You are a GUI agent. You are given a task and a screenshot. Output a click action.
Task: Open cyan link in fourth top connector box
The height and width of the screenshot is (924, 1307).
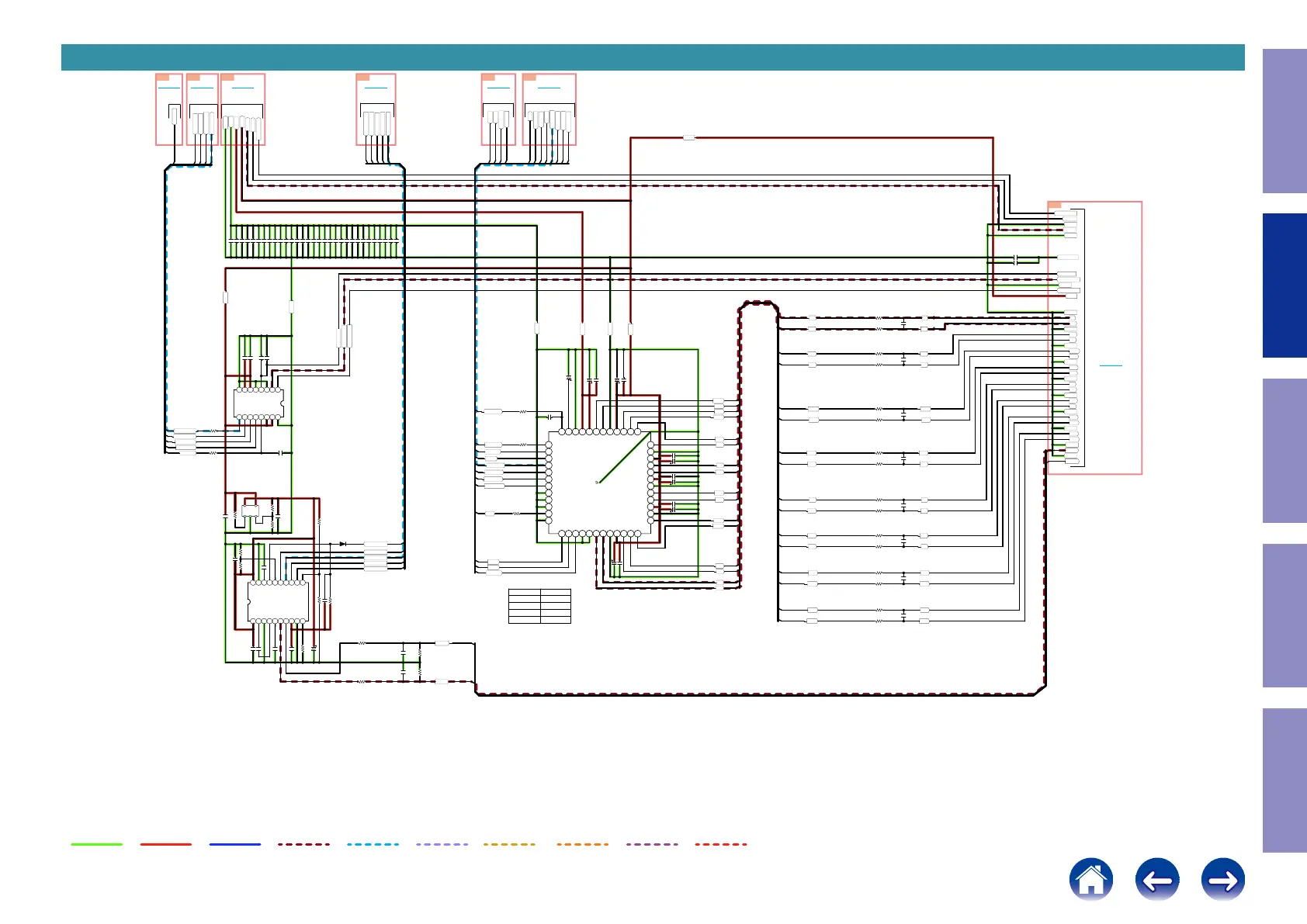(376, 88)
